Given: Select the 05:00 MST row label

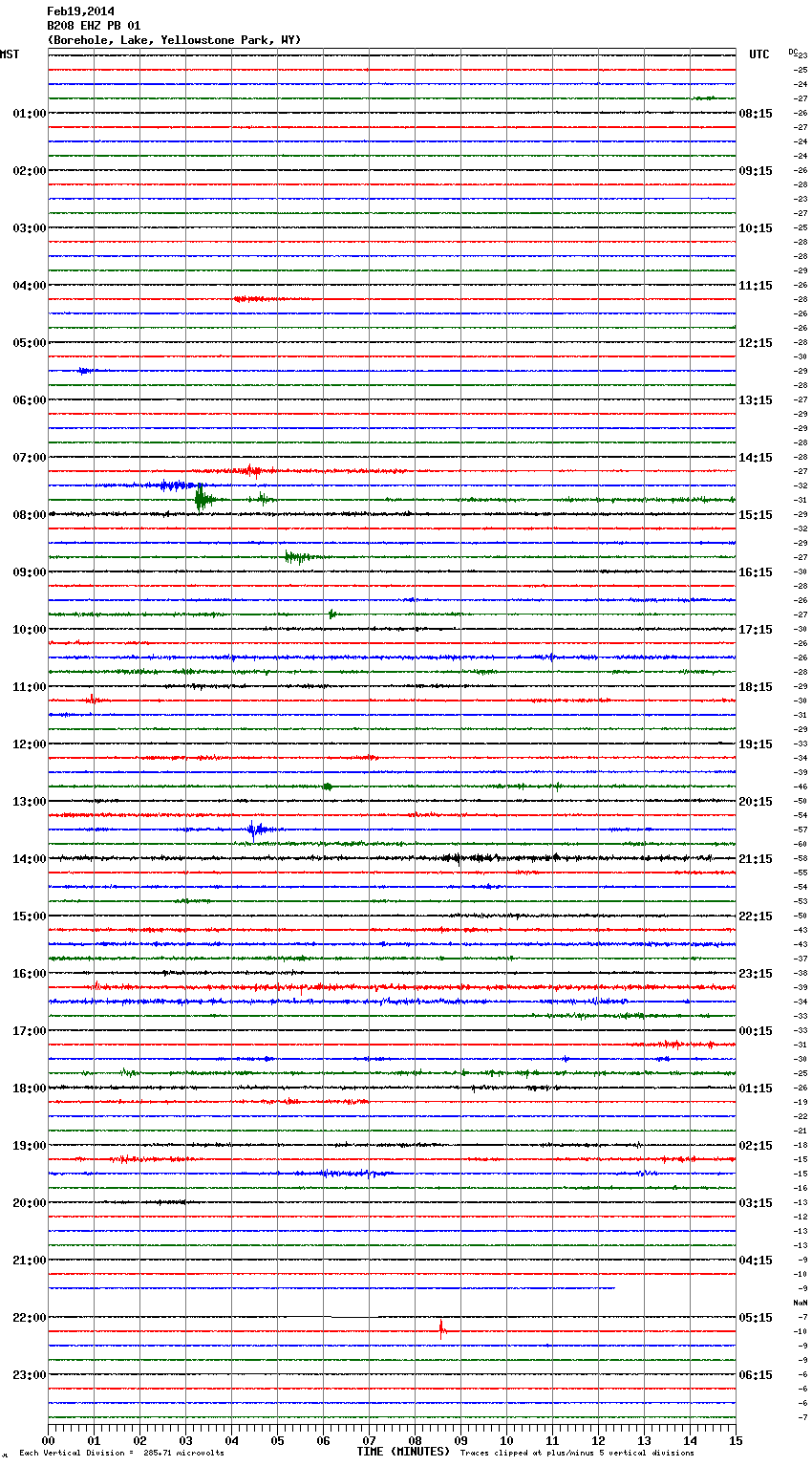Looking at the screenshot, I should tap(30, 343).
